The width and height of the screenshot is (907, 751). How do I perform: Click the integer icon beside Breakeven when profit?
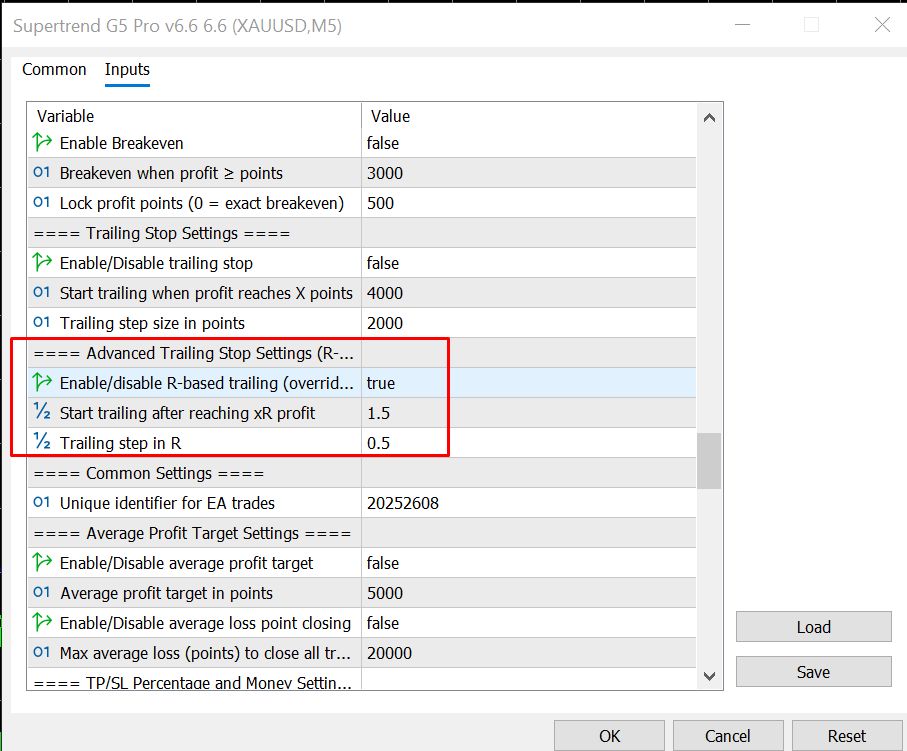point(42,172)
